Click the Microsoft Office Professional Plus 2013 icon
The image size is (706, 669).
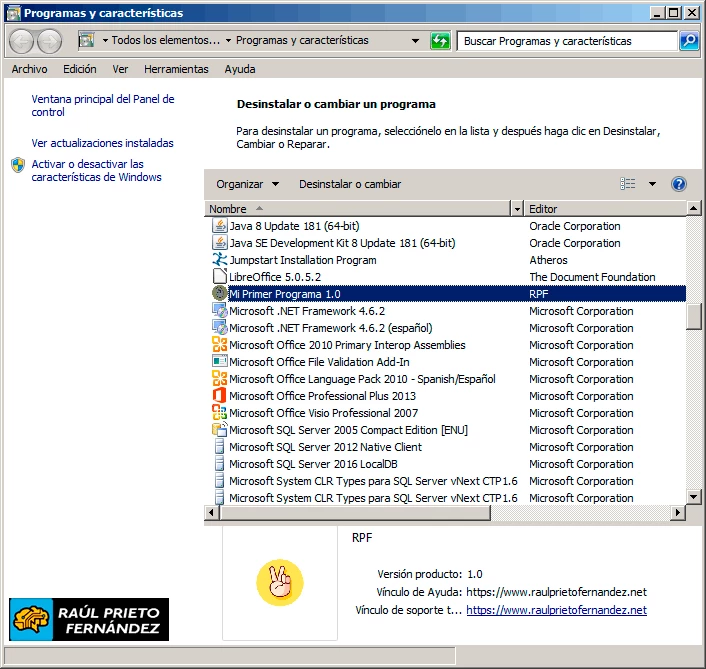tap(220, 396)
